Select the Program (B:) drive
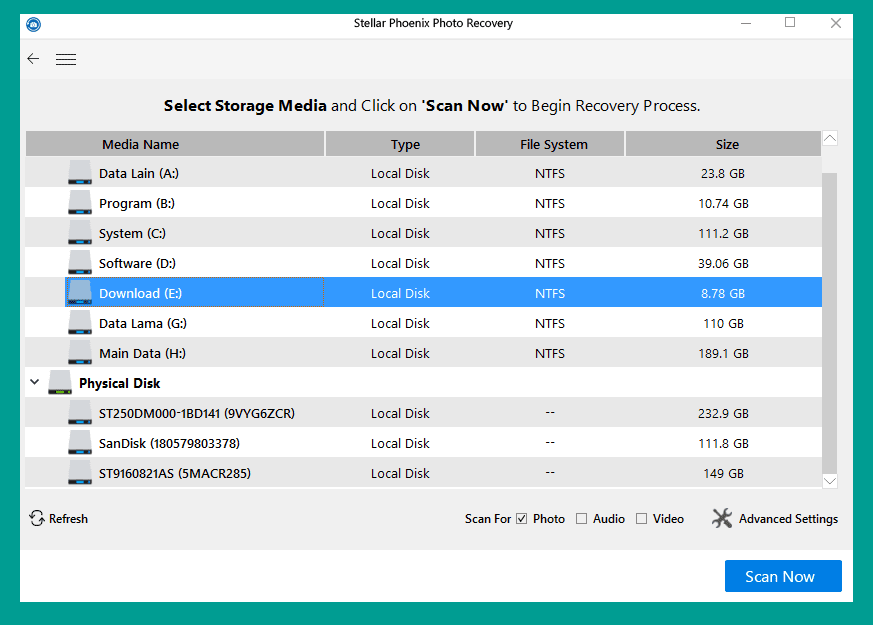The width and height of the screenshot is (873, 625). coord(137,204)
